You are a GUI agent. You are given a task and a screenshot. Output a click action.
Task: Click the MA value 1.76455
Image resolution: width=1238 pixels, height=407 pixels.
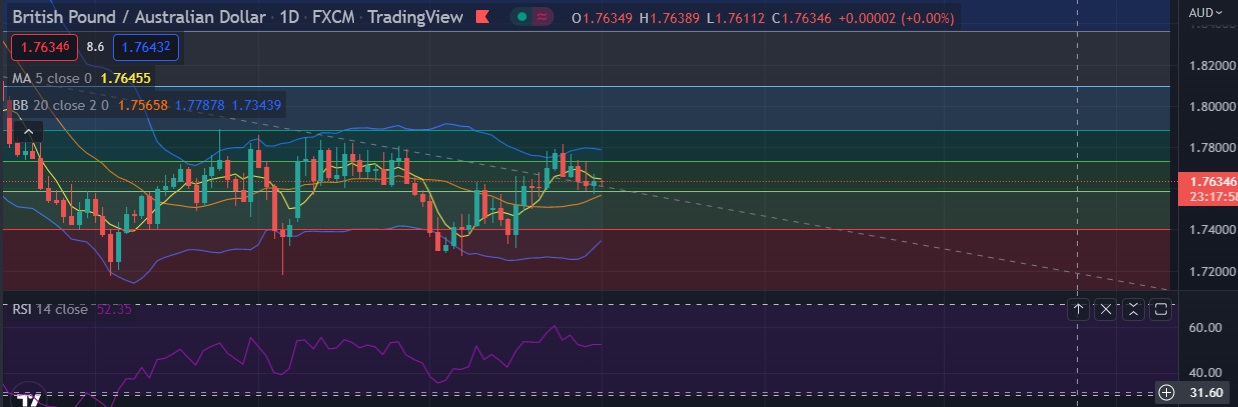pyautogui.click(x=126, y=78)
